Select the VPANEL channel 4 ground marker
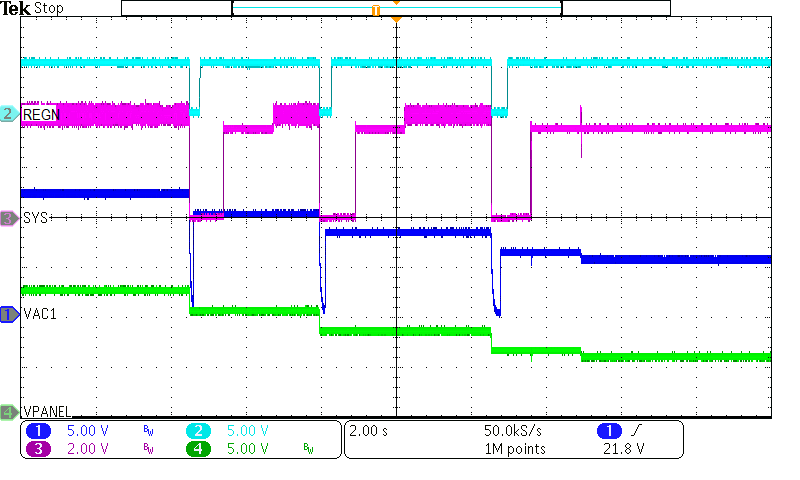The width and height of the screenshot is (800, 480). pos(9,411)
